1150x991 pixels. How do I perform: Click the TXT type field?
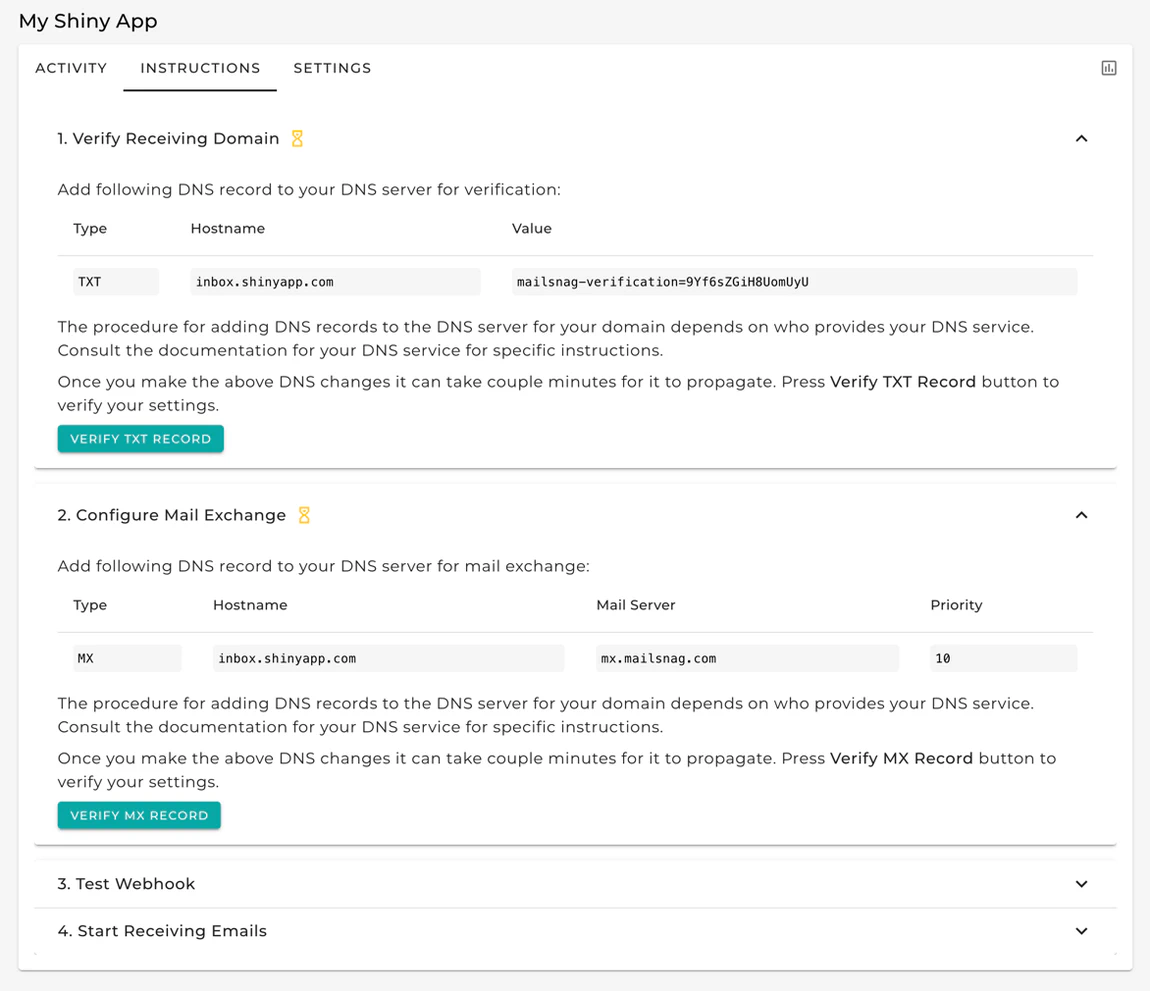tap(115, 282)
